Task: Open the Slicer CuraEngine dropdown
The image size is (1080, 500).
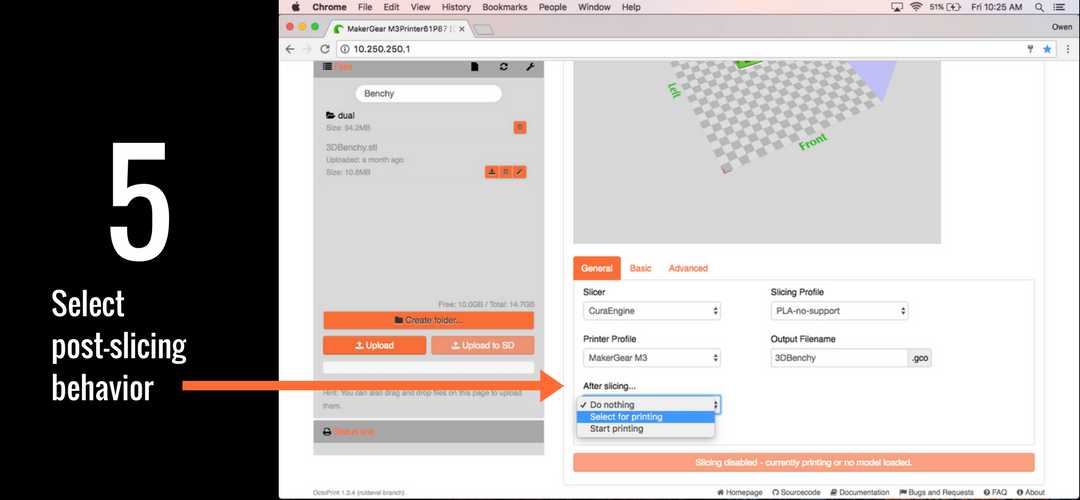Action: pos(651,311)
